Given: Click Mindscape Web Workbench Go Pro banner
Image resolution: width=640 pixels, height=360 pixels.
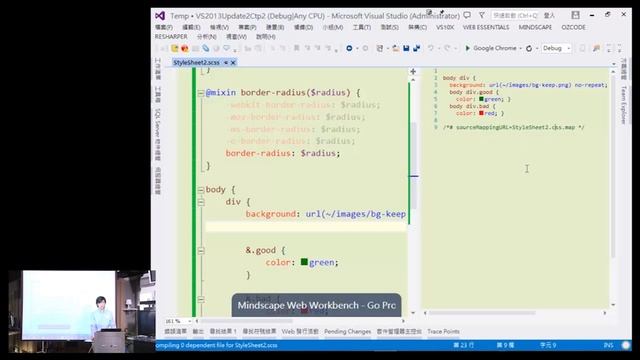Looking at the screenshot, I should click(316, 305).
